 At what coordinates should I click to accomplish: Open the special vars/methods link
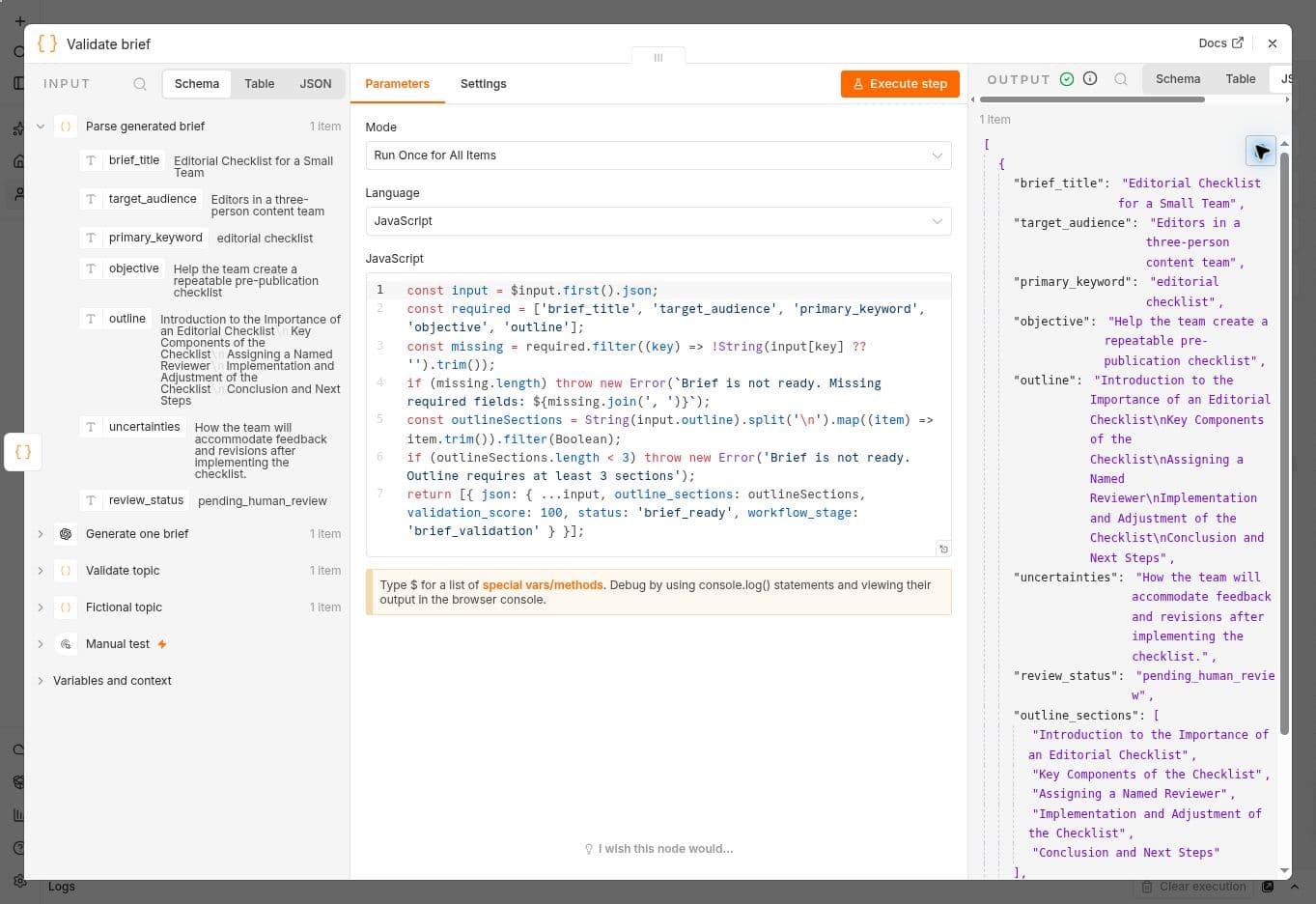(543, 585)
